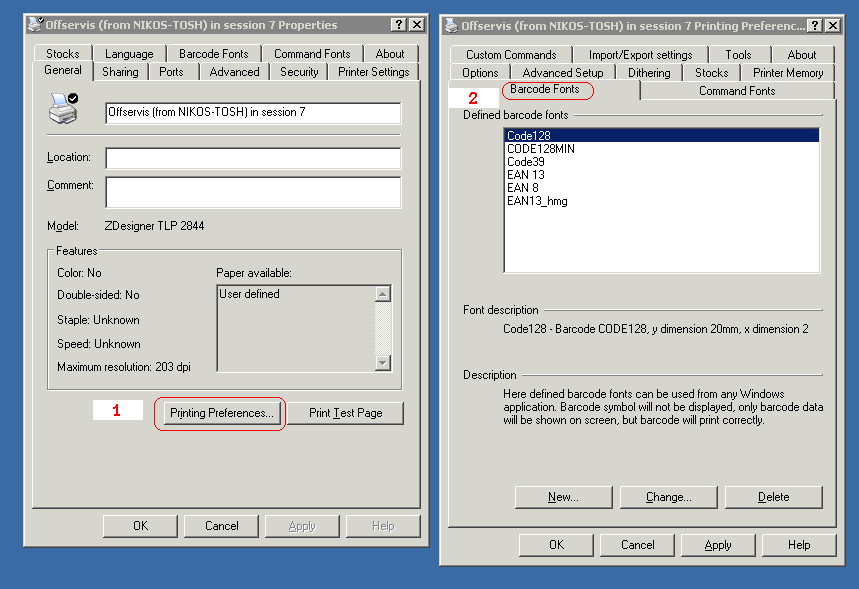Open the Dithering tab
This screenshot has width=859, height=589.
pos(649,73)
